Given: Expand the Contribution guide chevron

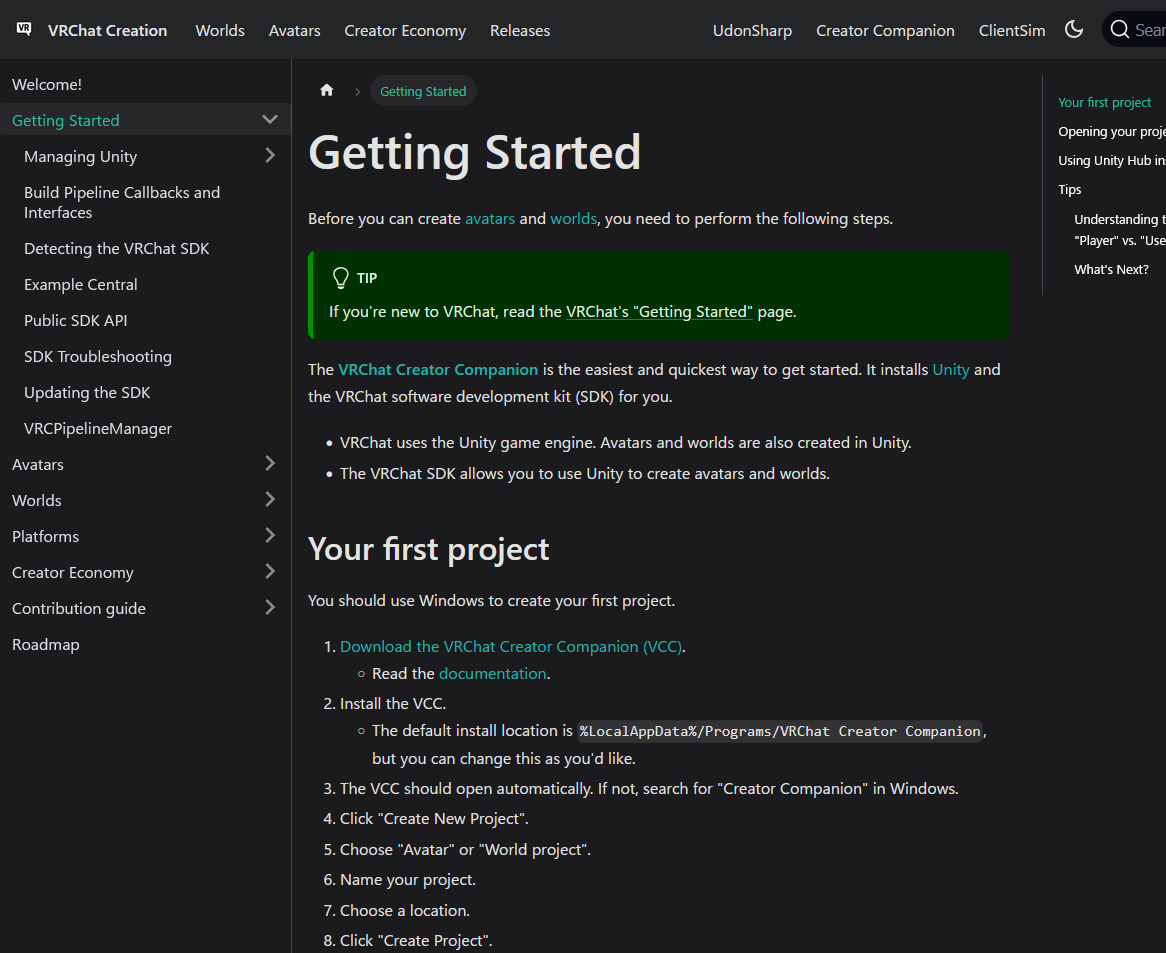Looking at the screenshot, I should [270, 607].
